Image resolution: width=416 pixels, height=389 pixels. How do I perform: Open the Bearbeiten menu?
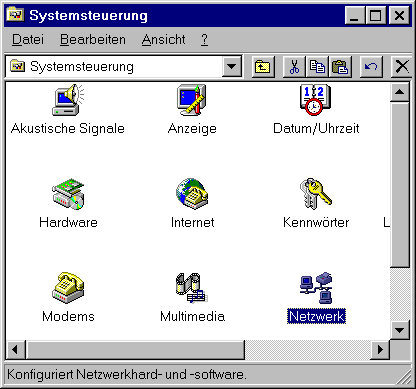(93, 40)
